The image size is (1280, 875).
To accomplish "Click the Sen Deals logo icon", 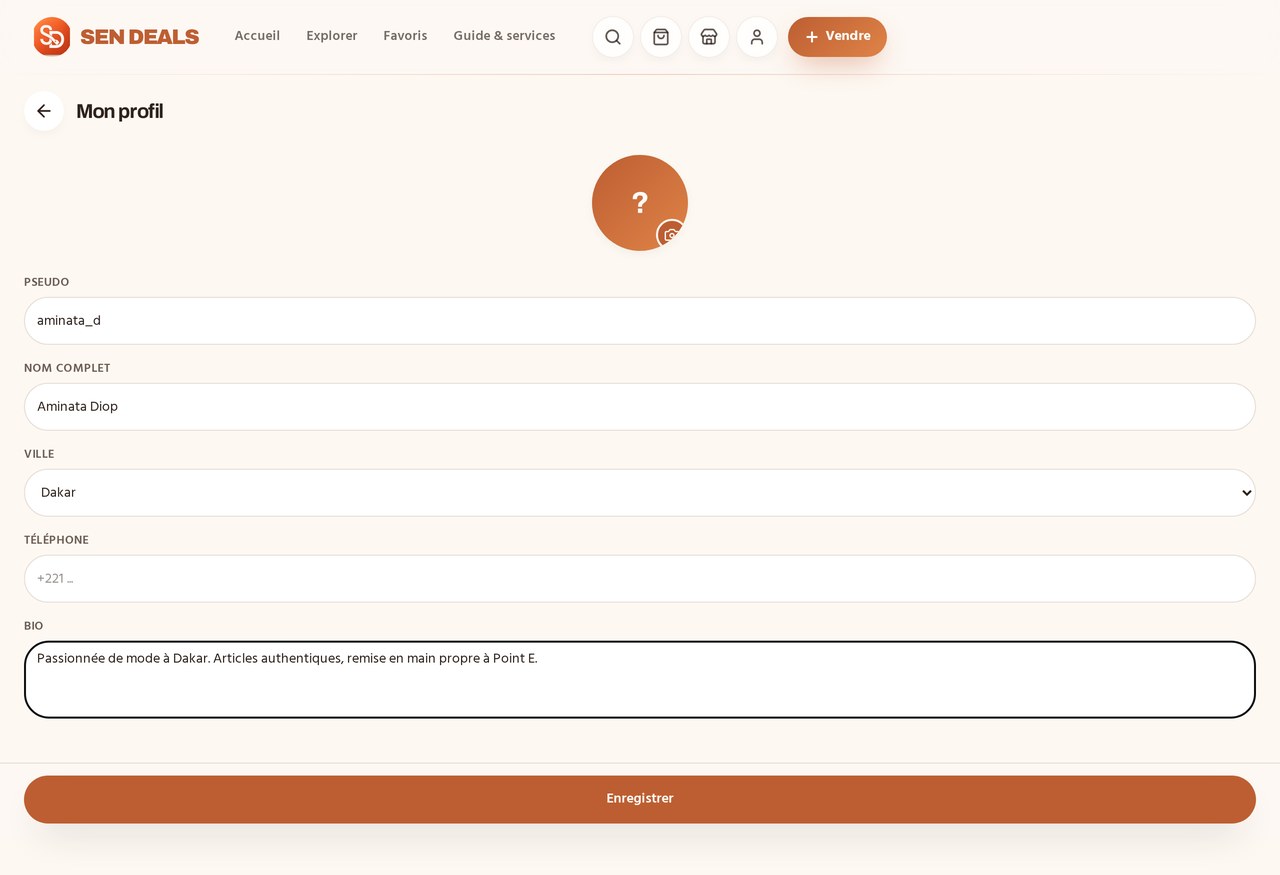I will (52, 36).
